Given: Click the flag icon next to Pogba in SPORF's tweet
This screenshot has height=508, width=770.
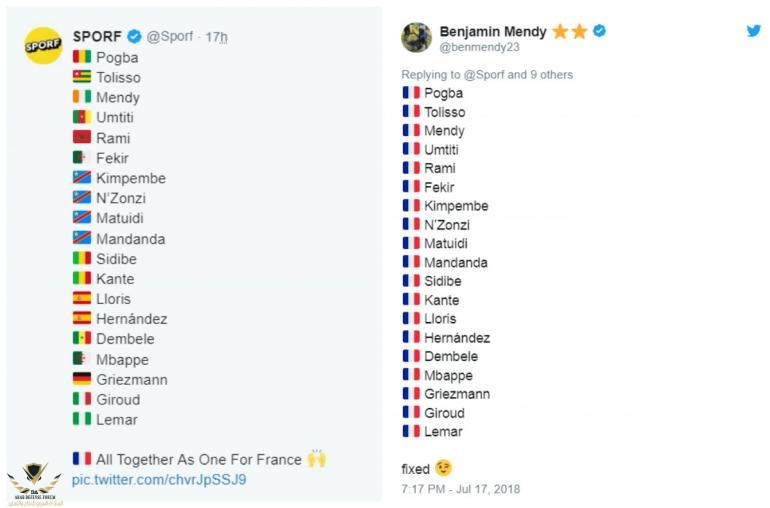Looking at the screenshot, I should (82, 57).
